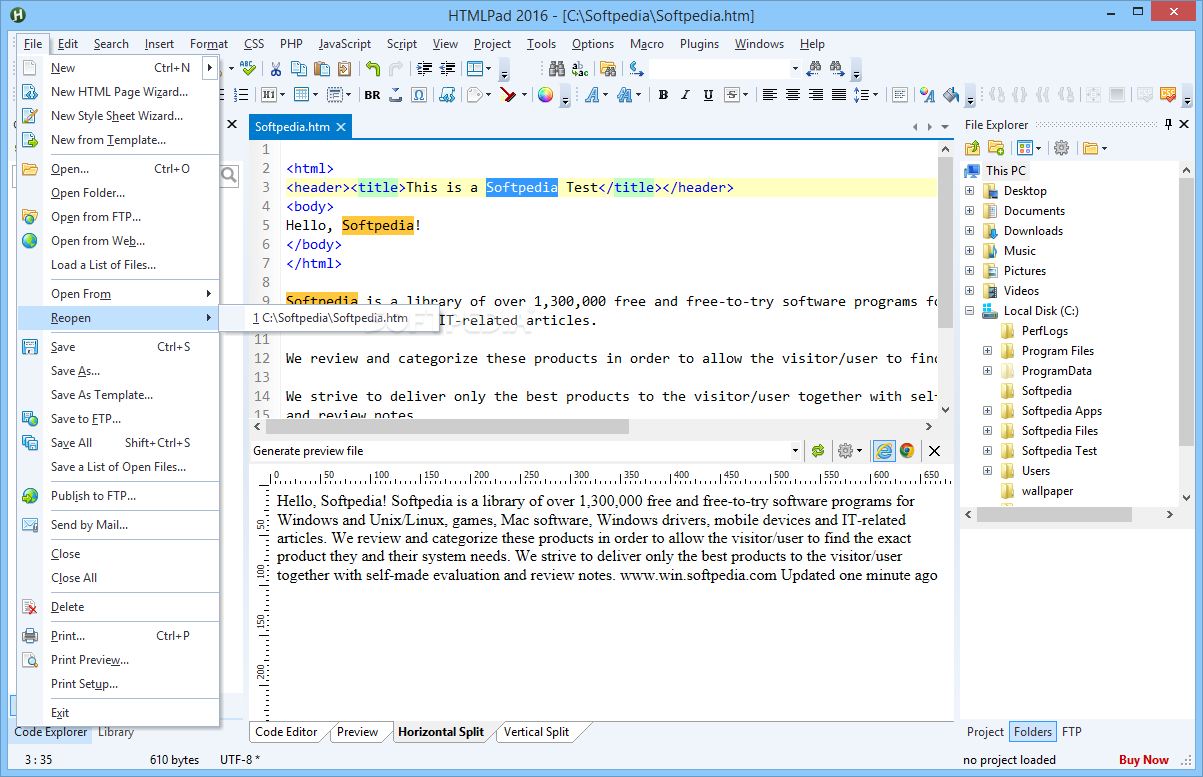Switch to the Preview tab
The width and height of the screenshot is (1203, 777).
(357, 732)
